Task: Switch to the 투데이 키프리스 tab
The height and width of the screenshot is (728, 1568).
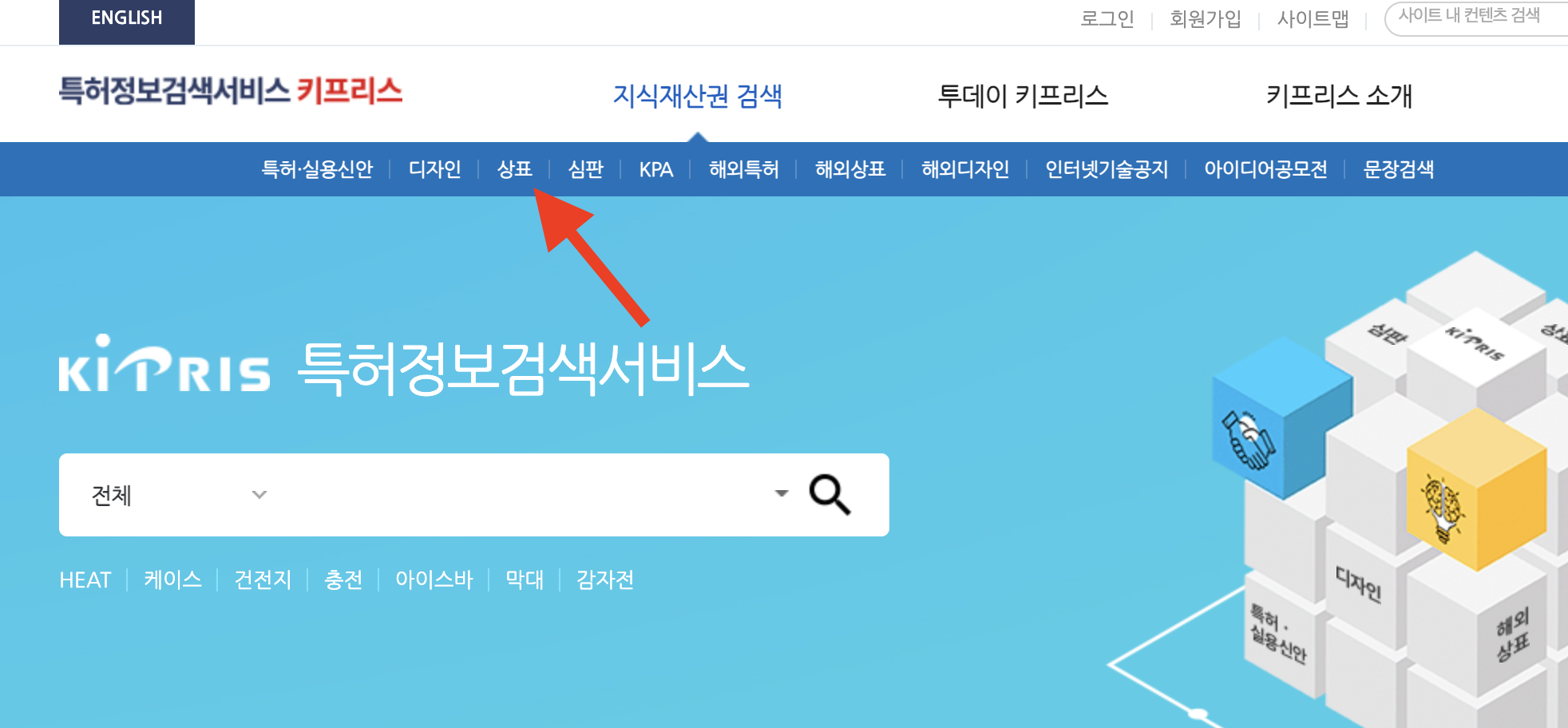Action: pos(1024,96)
